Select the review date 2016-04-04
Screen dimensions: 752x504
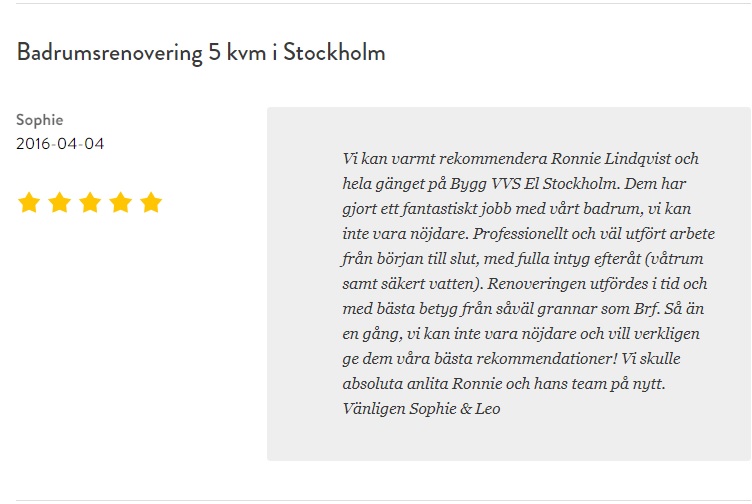click(60, 144)
